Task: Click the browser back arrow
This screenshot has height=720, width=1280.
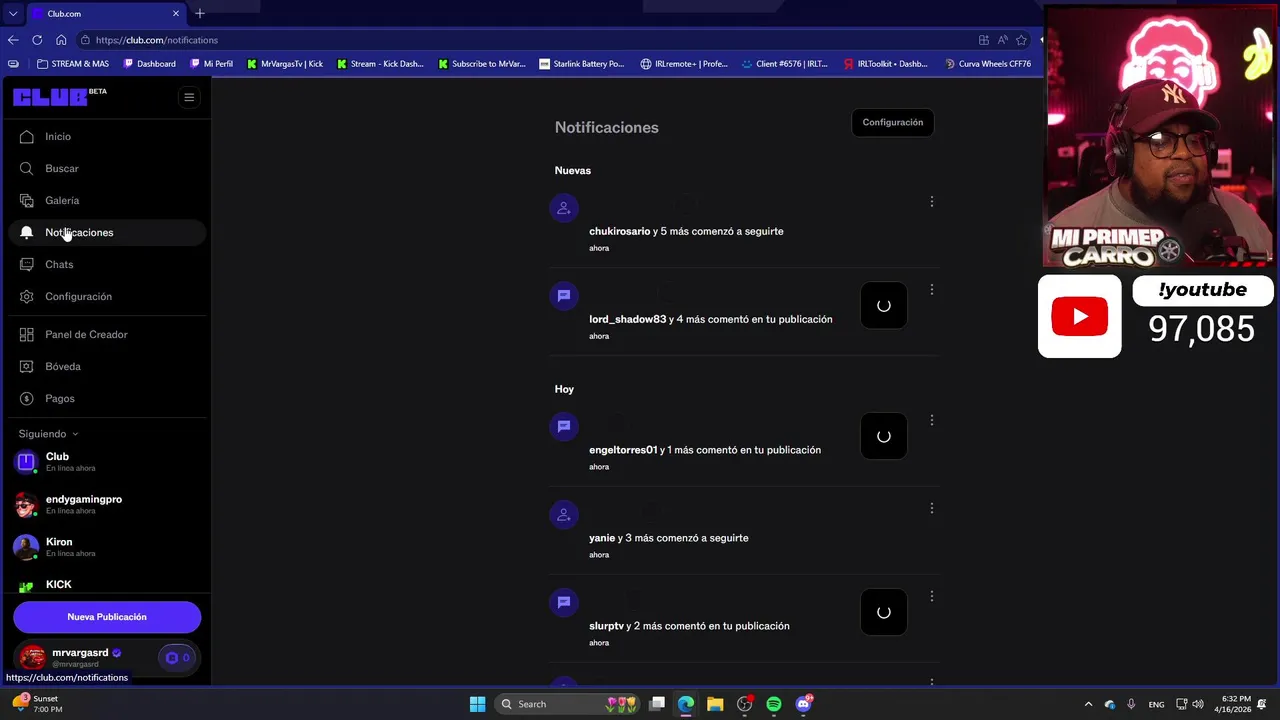Action: tap(13, 40)
